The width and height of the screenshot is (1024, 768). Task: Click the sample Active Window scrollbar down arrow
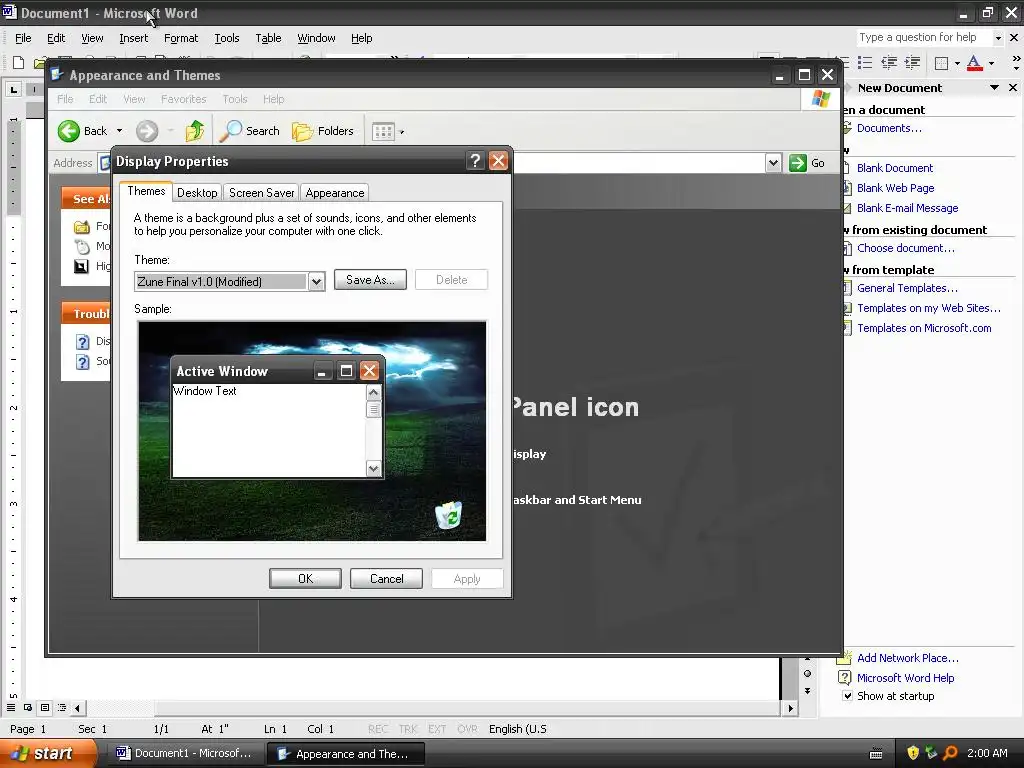[x=374, y=468]
